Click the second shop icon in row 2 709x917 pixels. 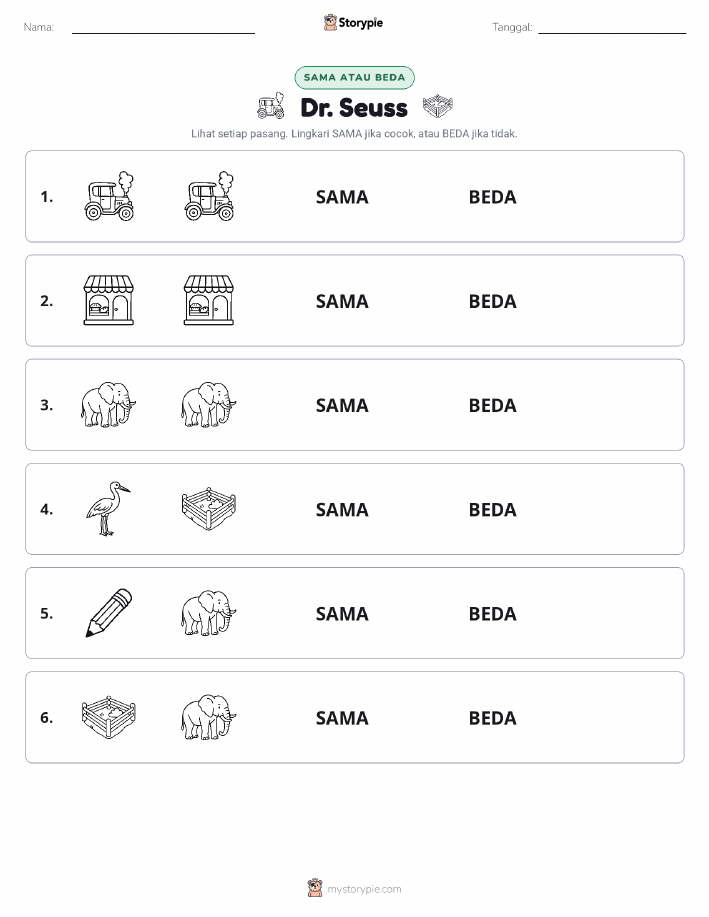(x=209, y=301)
